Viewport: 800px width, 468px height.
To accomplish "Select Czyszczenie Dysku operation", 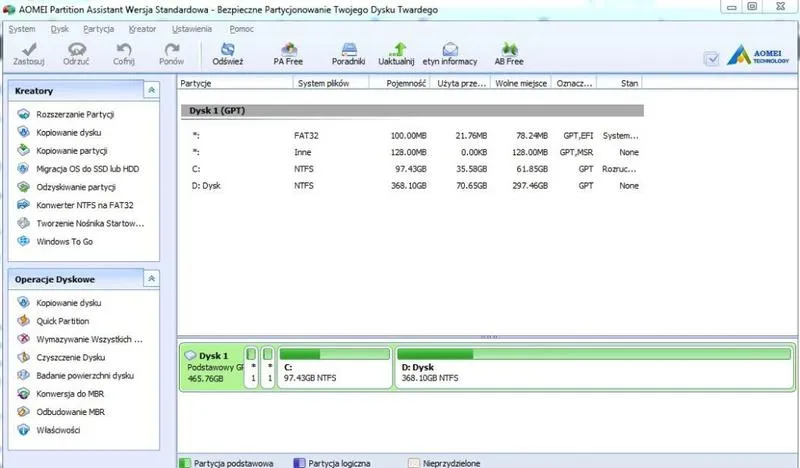I will (x=70, y=357).
